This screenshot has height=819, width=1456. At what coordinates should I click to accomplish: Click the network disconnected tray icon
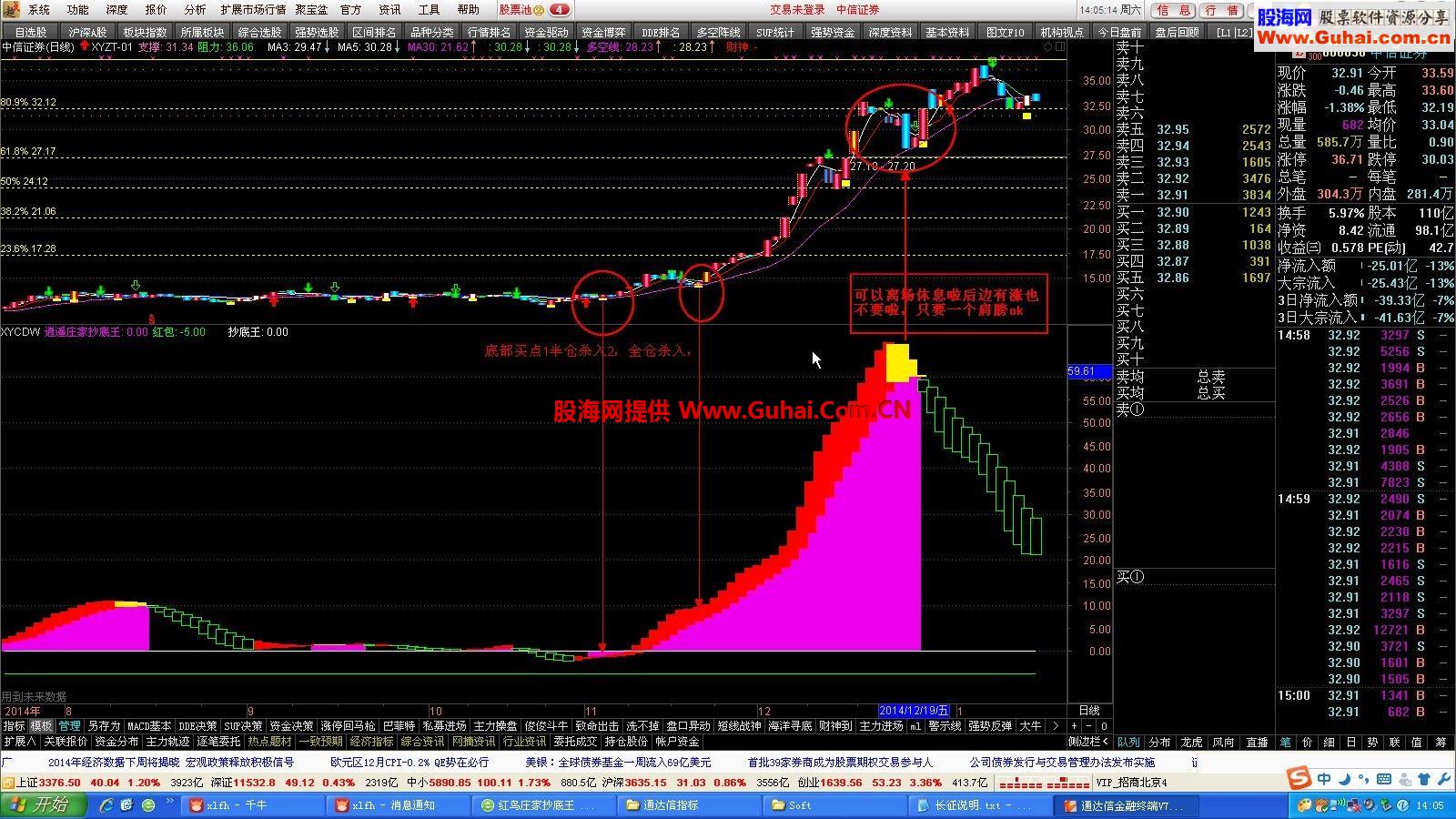click(1356, 805)
